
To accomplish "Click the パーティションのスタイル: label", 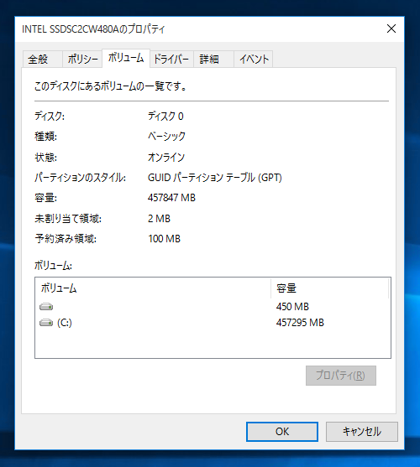I will coord(80,177).
